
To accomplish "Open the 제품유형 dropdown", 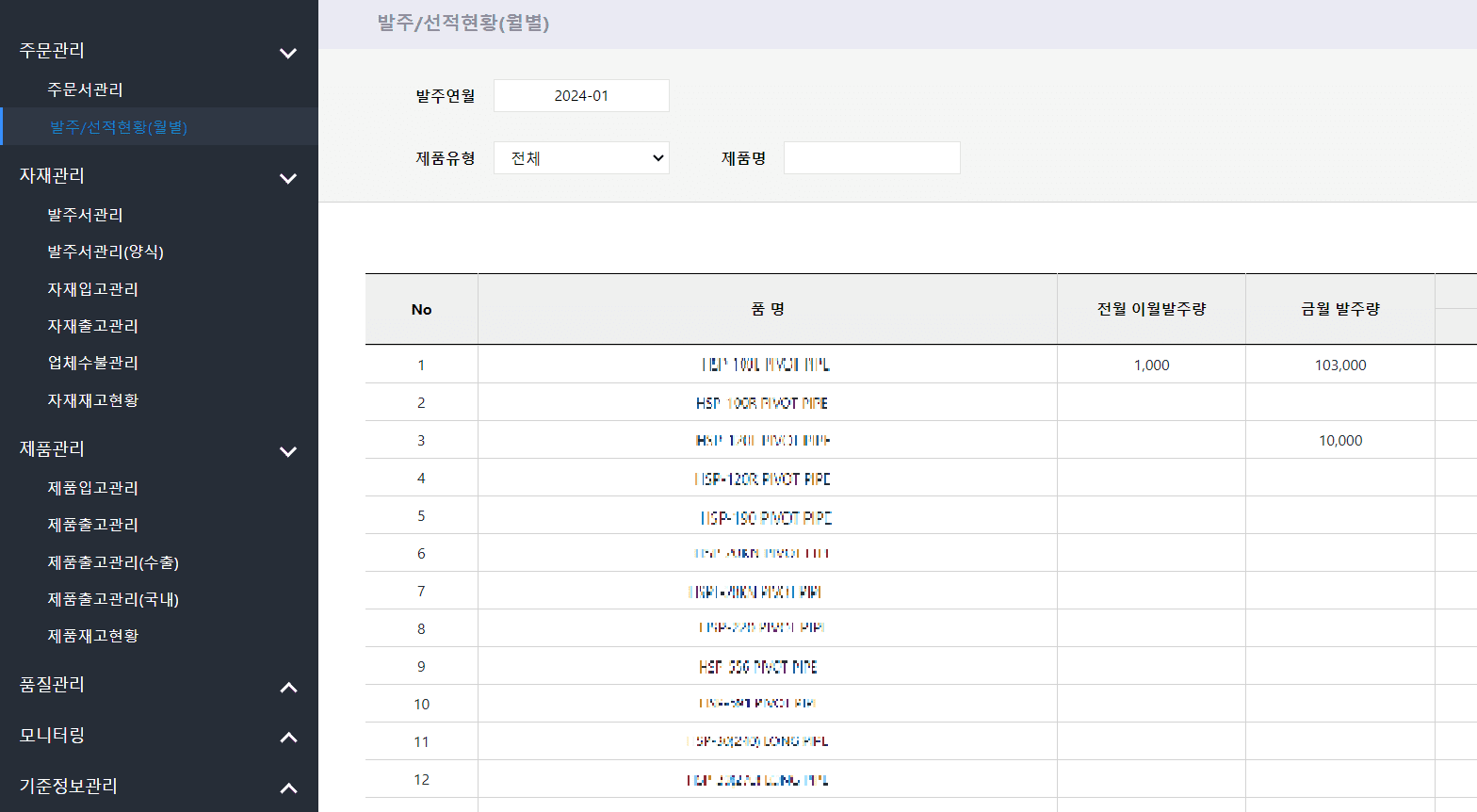I will (581, 158).
